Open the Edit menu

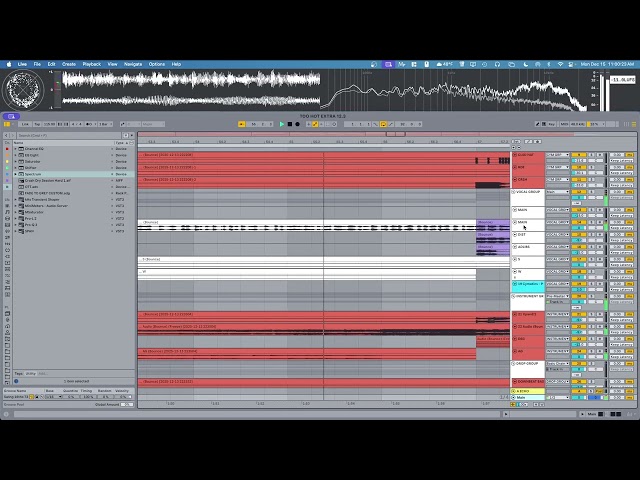[51, 64]
